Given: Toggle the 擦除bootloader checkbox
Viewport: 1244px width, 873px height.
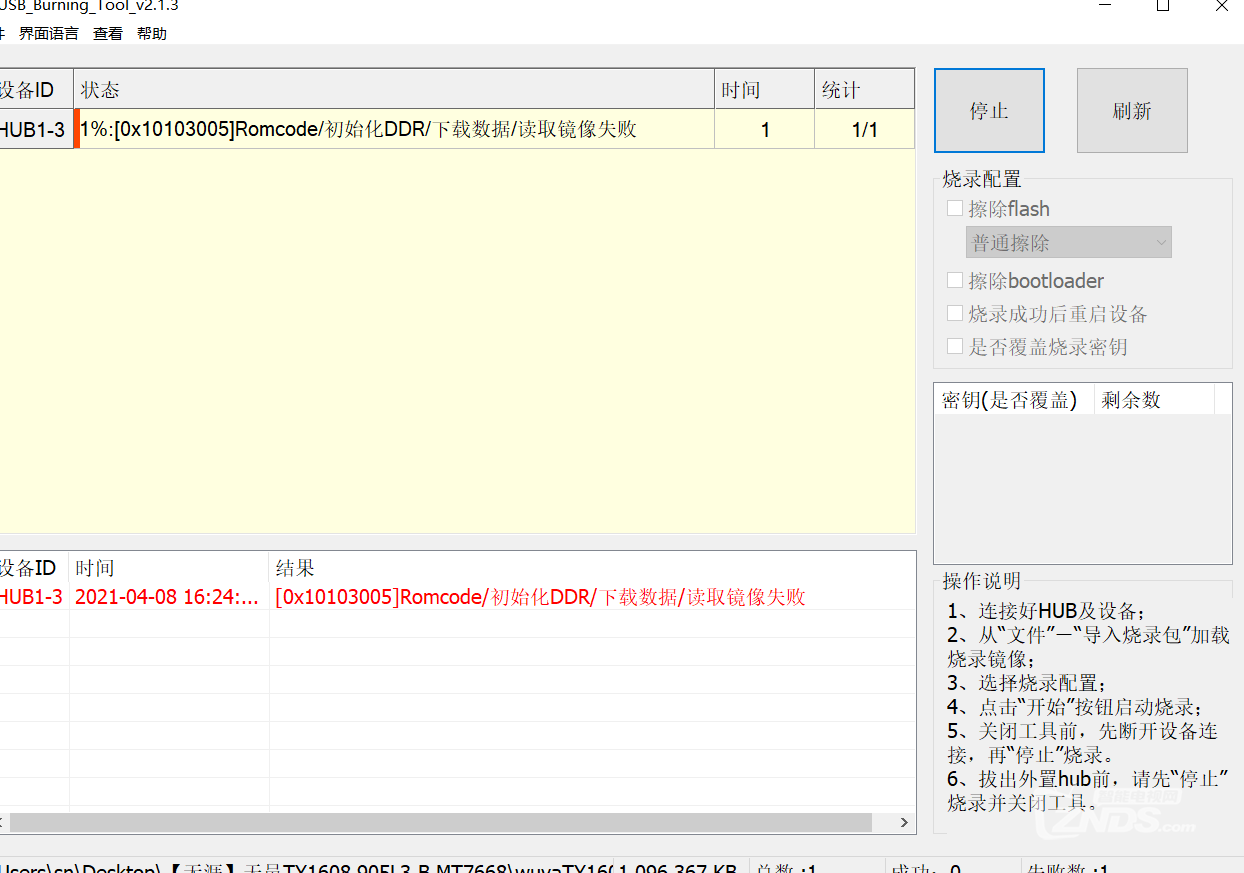Looking at the screenshot, I should 955,280.
